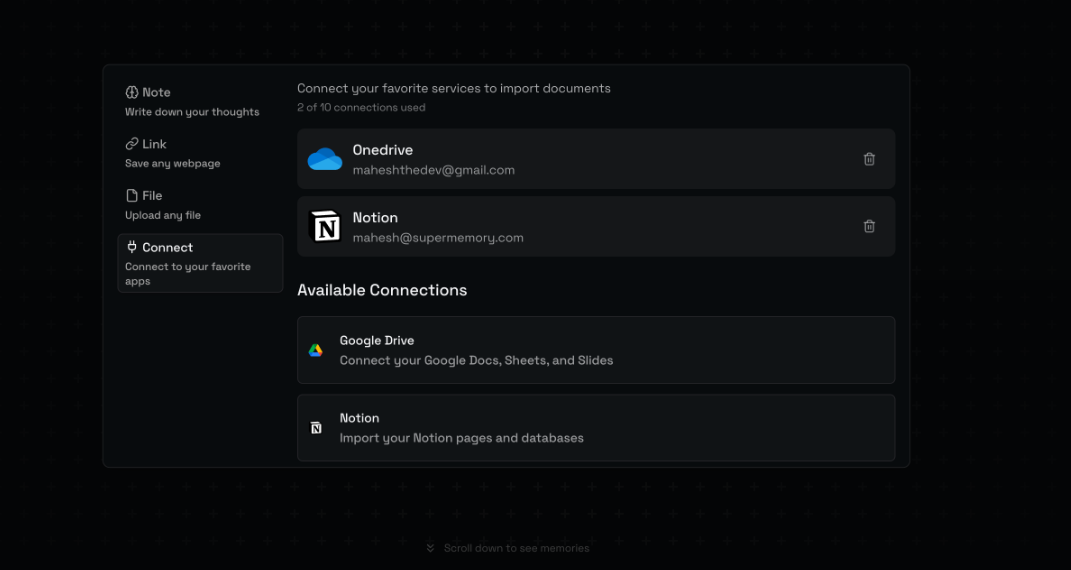Viewport: 1071px width, 570px height.
Task: Click the large Notion logo in connected list
Action: pyautogui.click(x=325, y=226)
